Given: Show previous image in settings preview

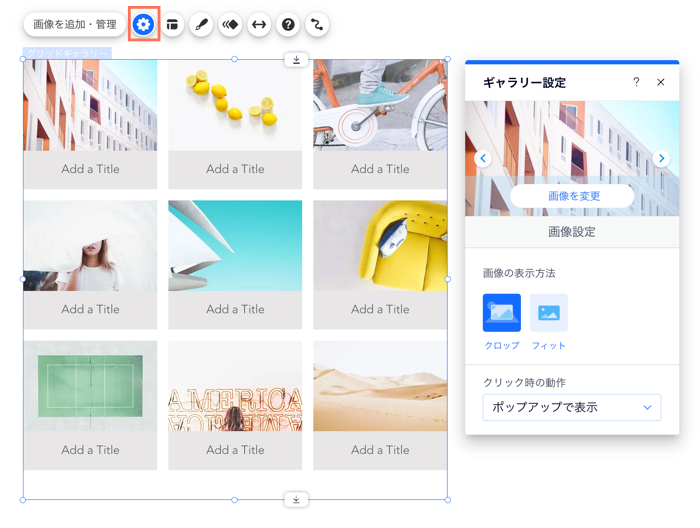Looking at the screenshot, I should (483, 158).
